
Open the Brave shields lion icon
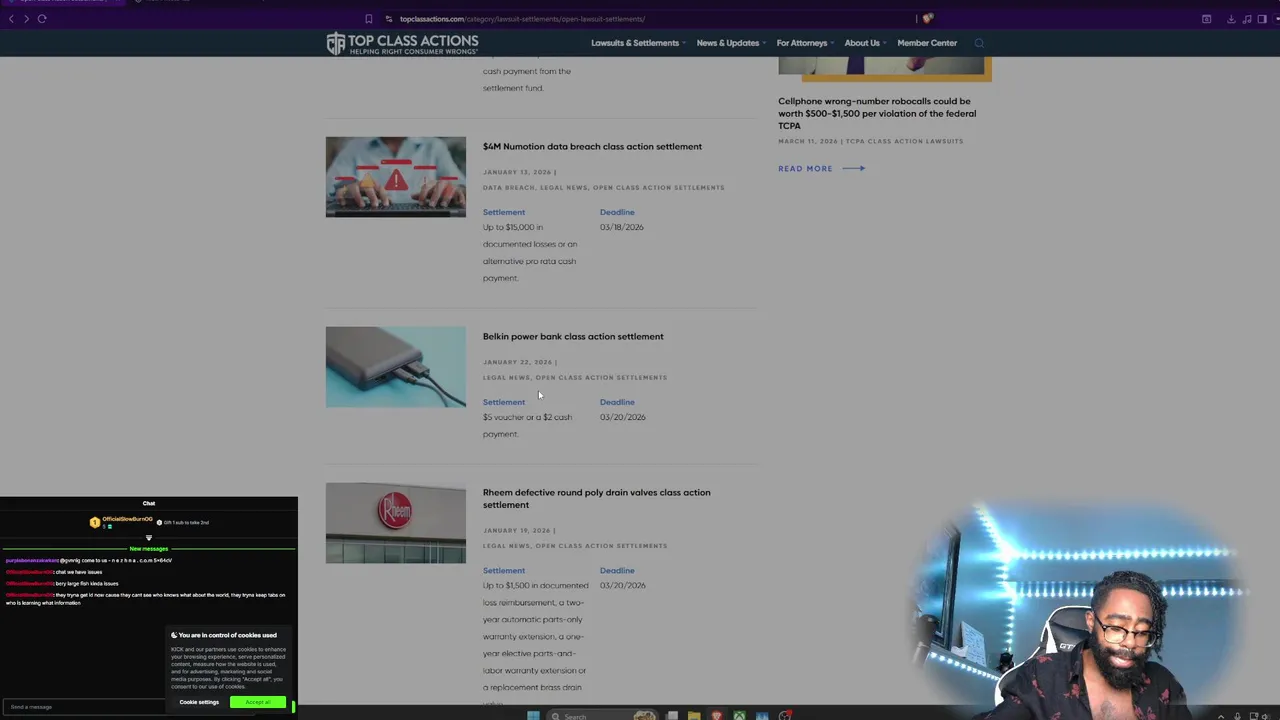(x=928, y=18)
